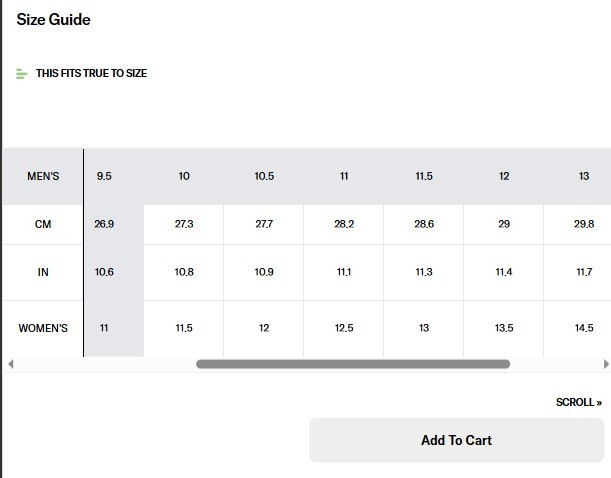Select men's size 13 header cell
611x478 pixels.
point(584,176)
